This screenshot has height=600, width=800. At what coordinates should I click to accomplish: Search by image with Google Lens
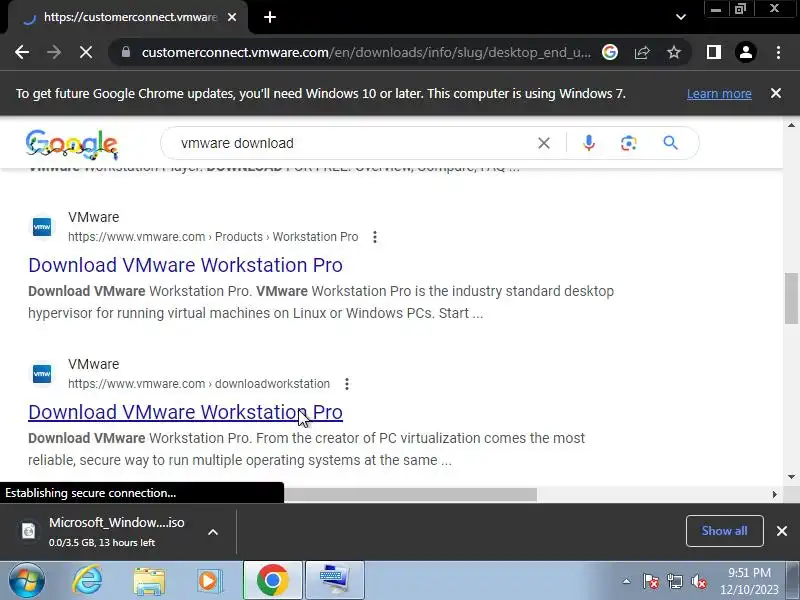629,143
